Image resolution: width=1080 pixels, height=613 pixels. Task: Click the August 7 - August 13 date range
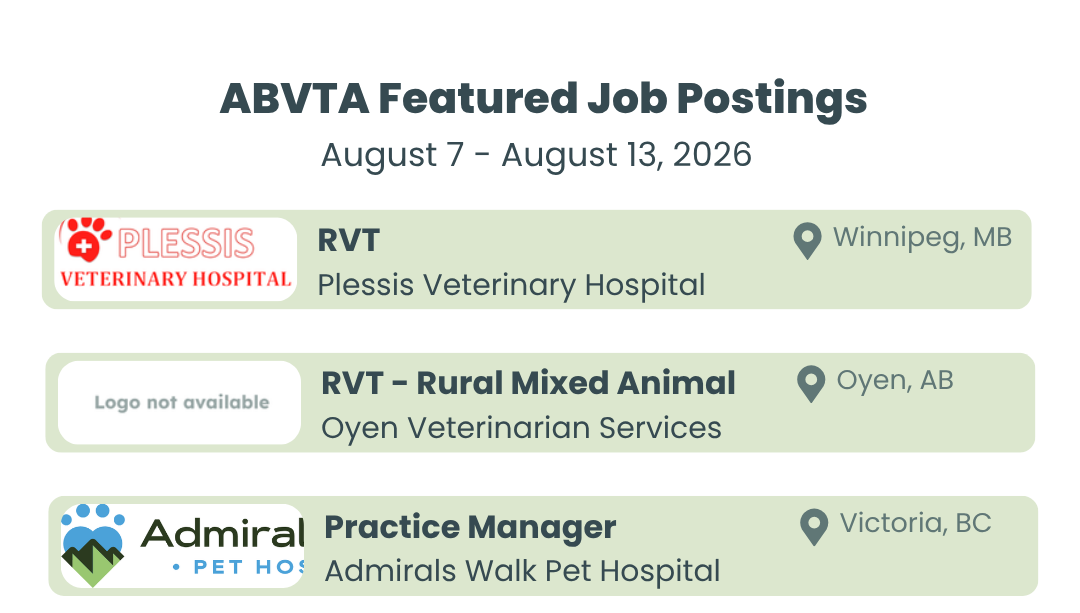[536, 155]
